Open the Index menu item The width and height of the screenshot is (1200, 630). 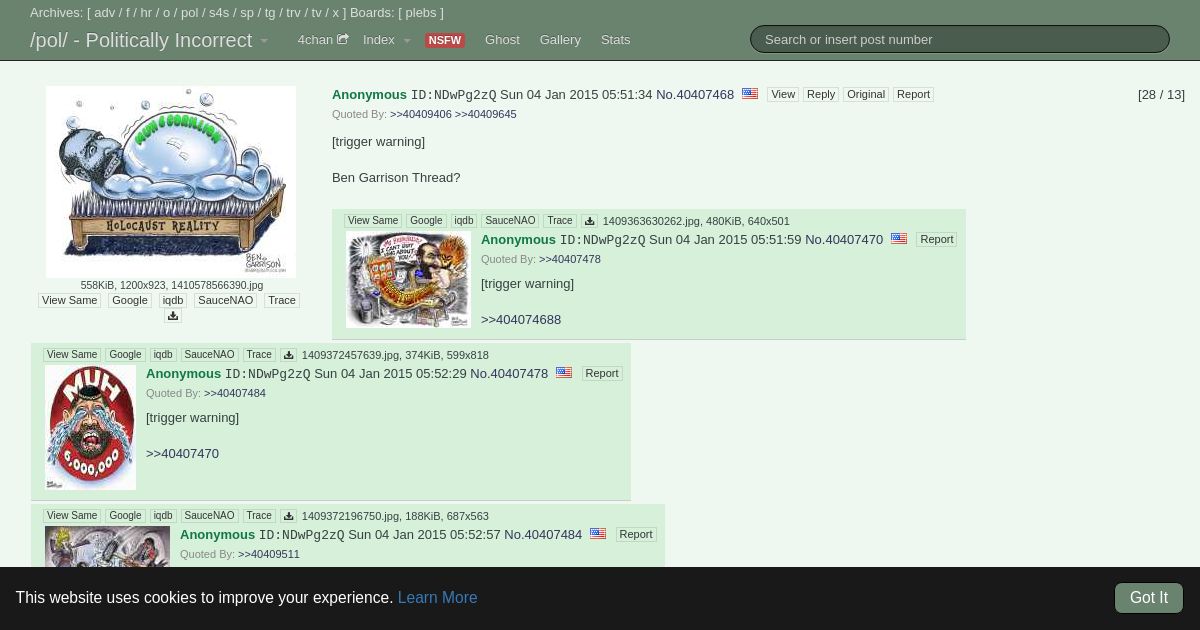click(379, 40)
